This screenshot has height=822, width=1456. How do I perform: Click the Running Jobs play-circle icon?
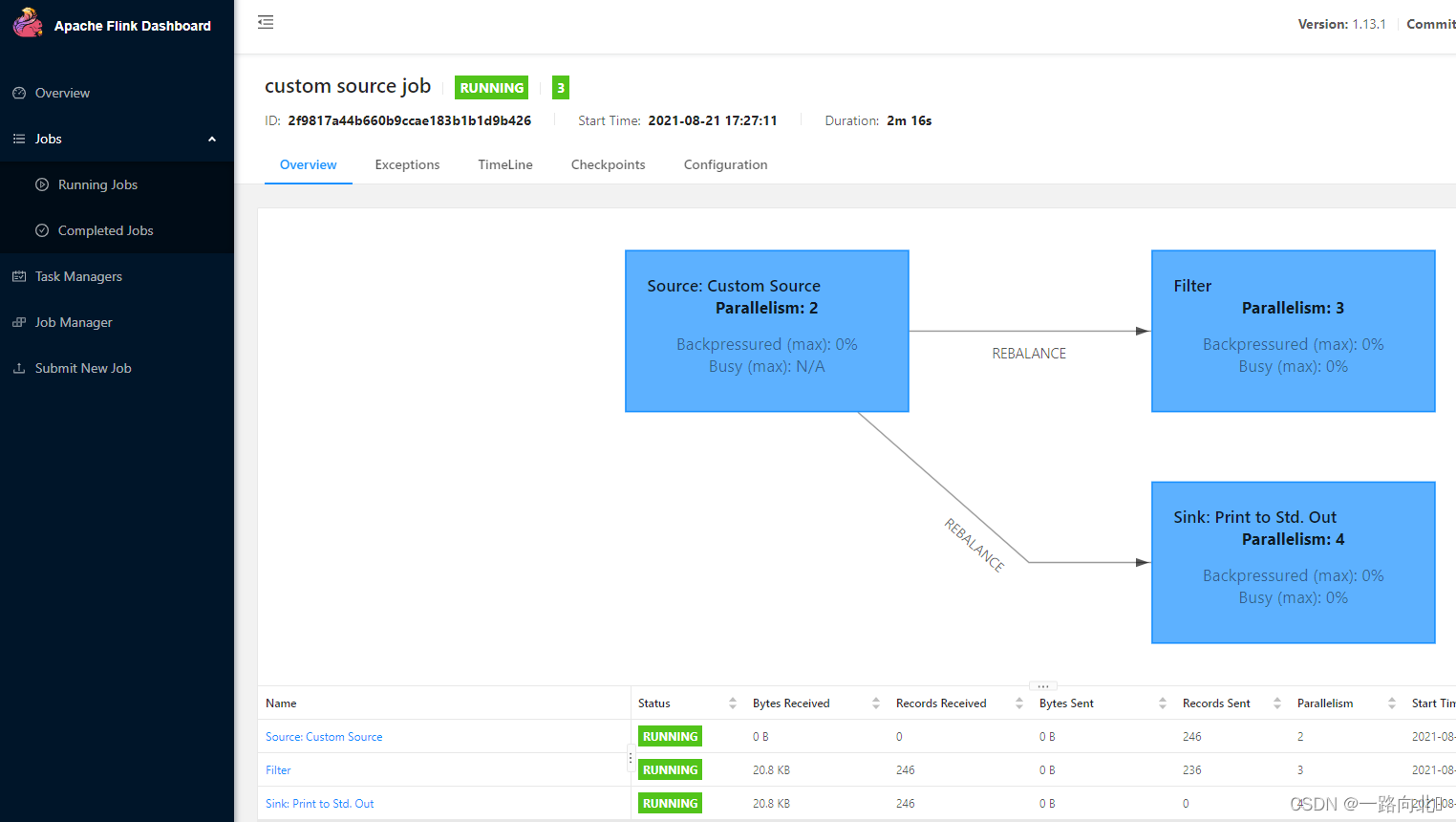click(42, 184)
